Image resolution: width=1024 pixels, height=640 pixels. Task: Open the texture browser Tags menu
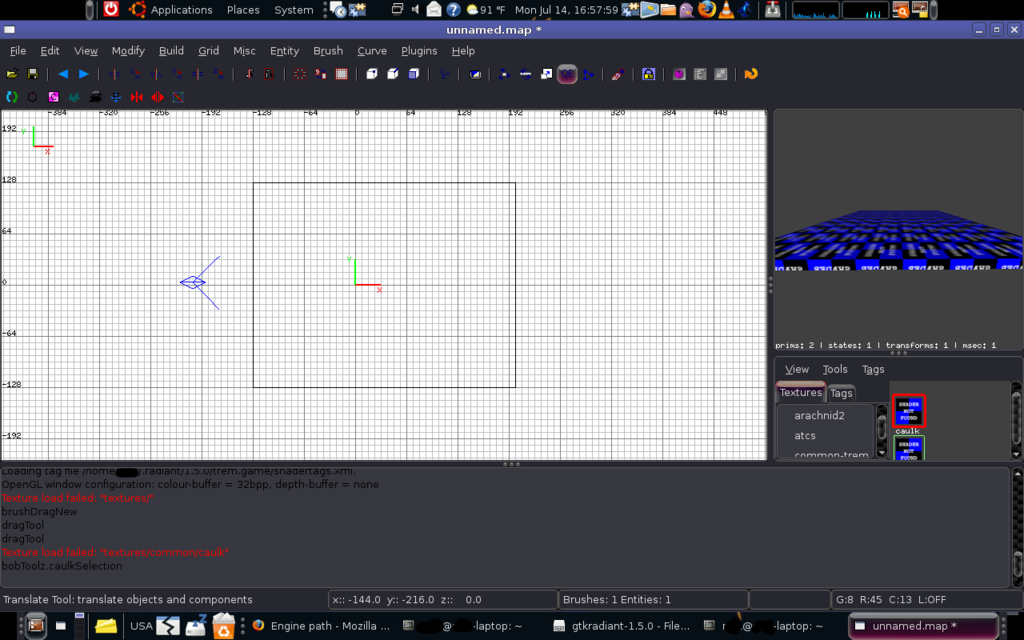point(873,369)
